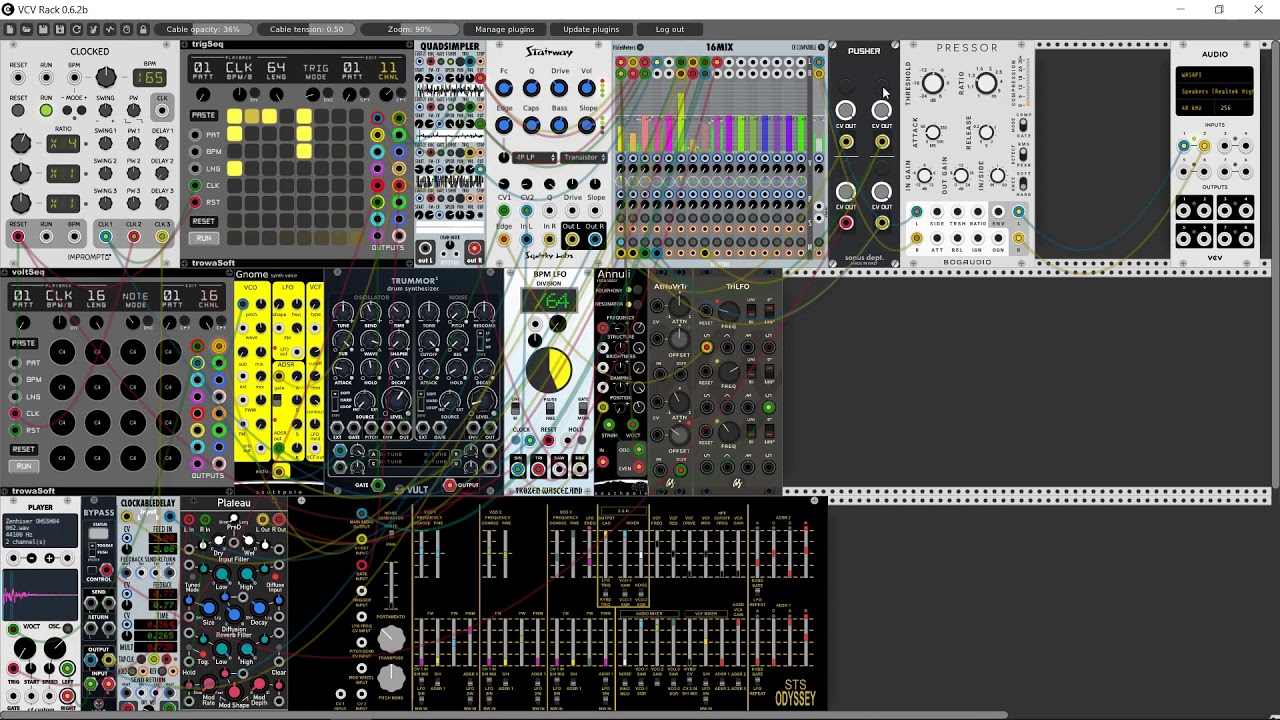Click the Fc knob on Stairway

coord(504,89)
